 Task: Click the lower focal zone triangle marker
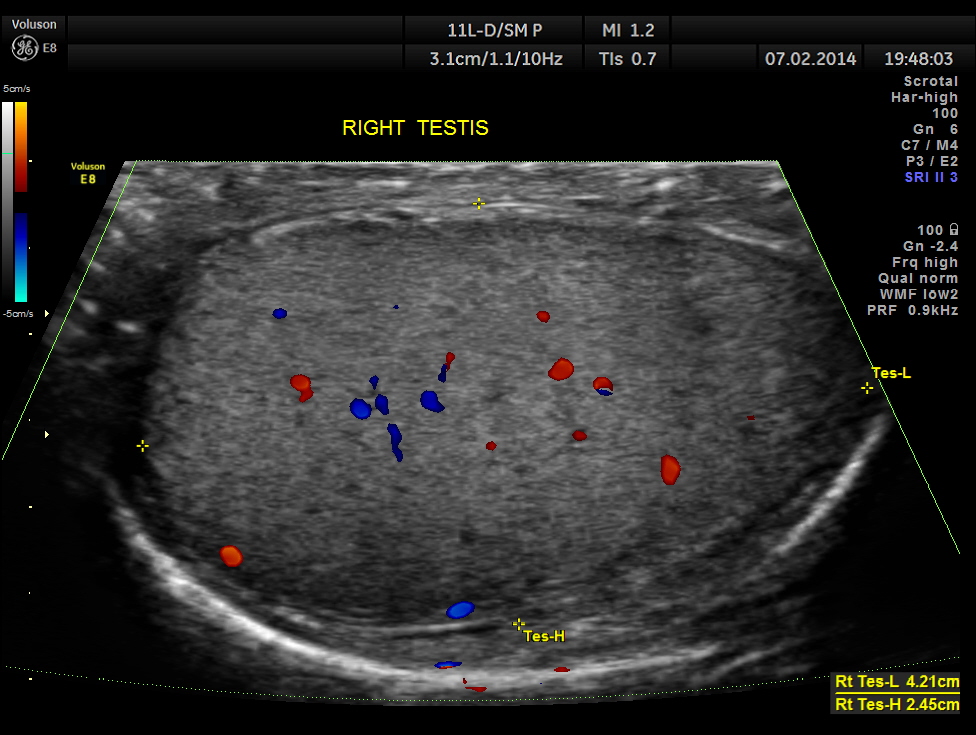click(x=46, y=435)
